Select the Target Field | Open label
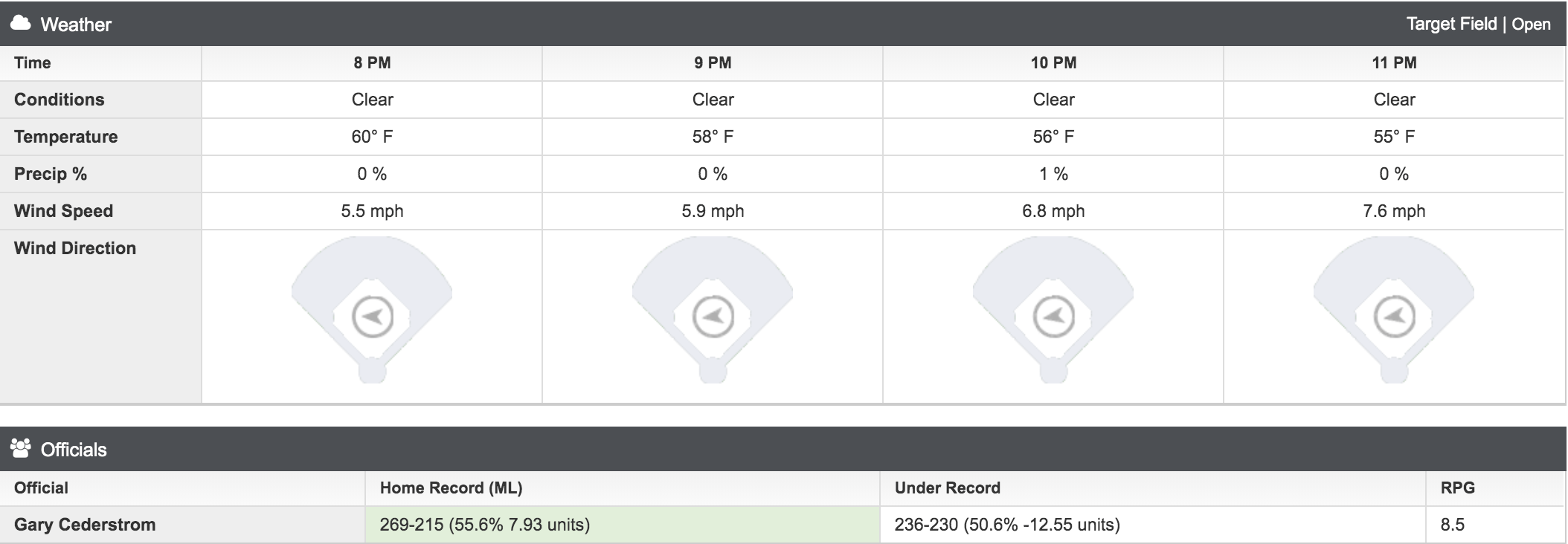The image size is (1568, 544). pos(1478,24)
